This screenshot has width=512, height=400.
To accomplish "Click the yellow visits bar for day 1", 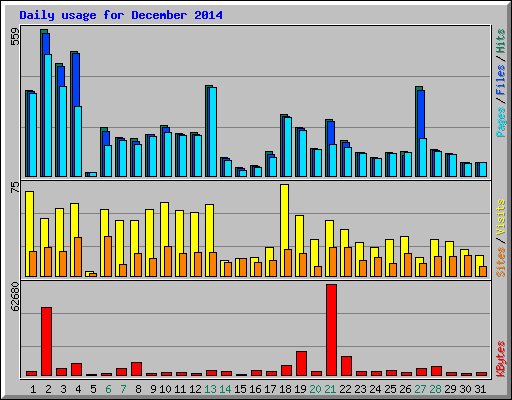I will pos(29,222).
